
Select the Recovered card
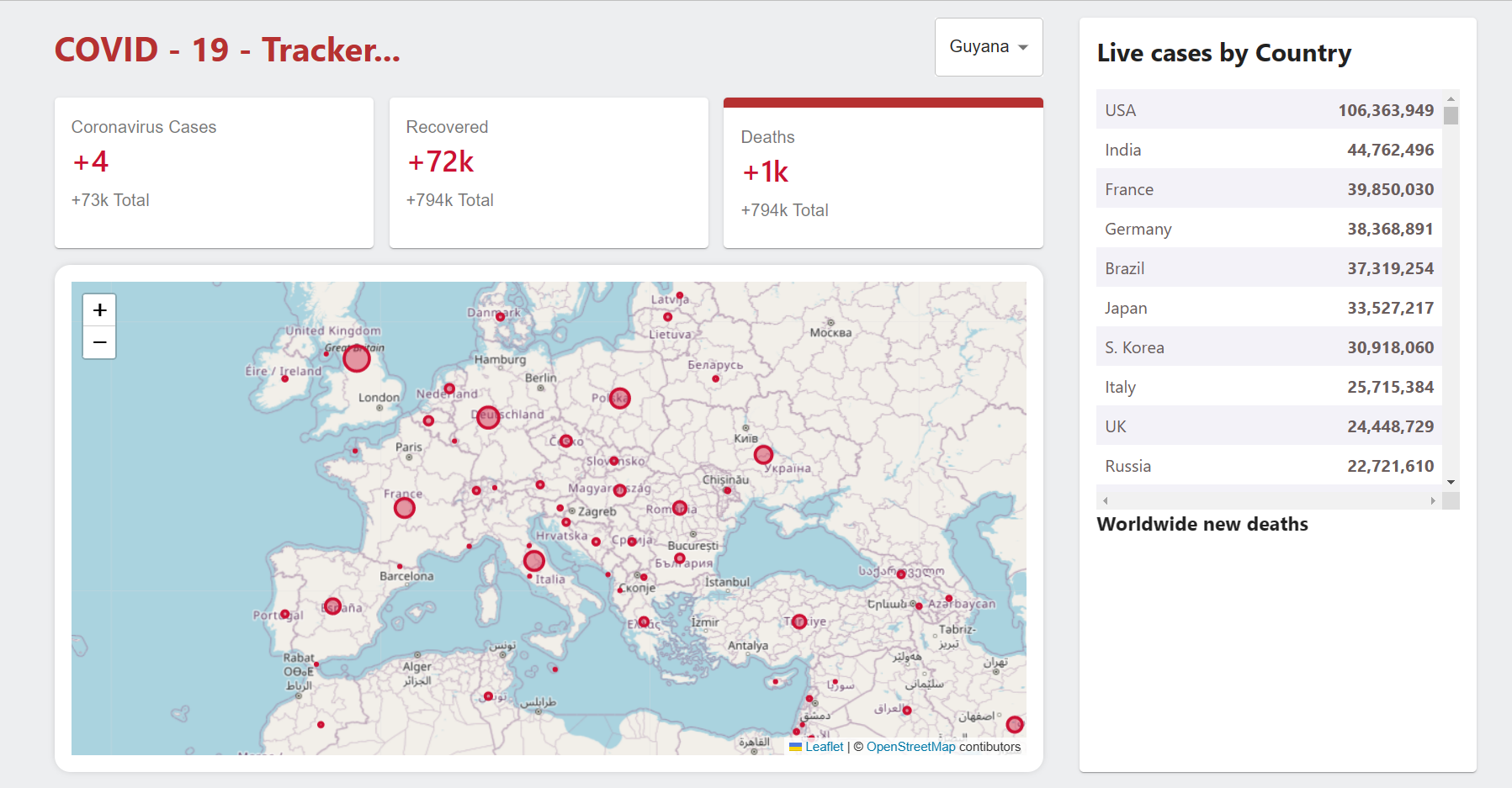coord(549,172)
